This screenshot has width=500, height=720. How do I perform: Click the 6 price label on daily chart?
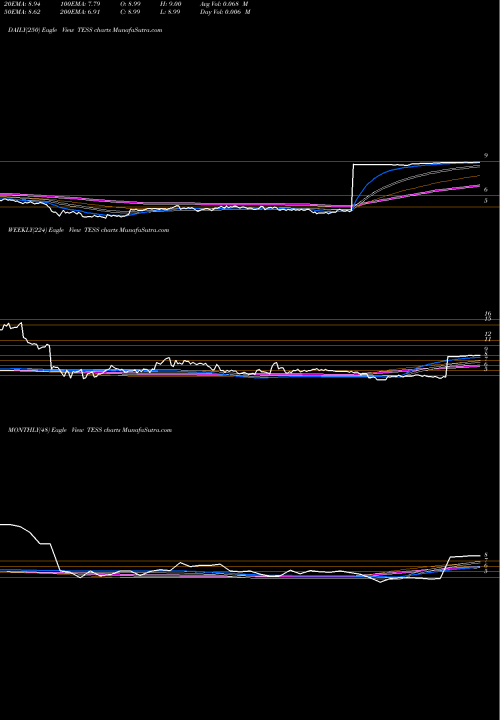486,189
